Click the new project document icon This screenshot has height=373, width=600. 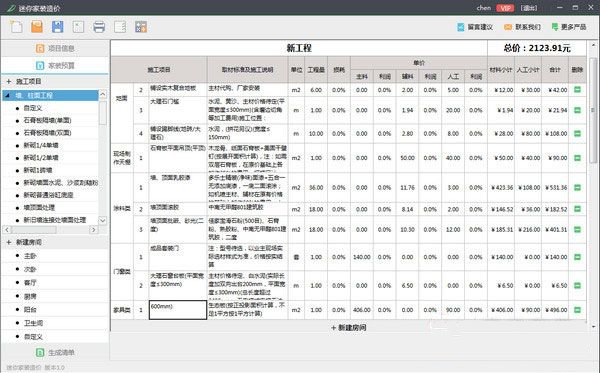[16, 27]
